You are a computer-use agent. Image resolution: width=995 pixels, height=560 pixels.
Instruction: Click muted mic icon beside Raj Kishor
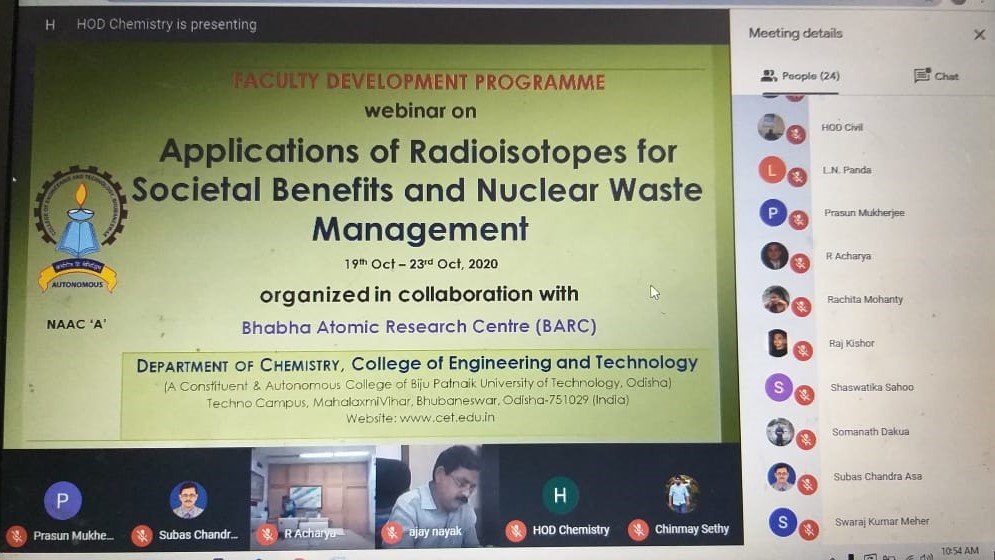(803, 350)
